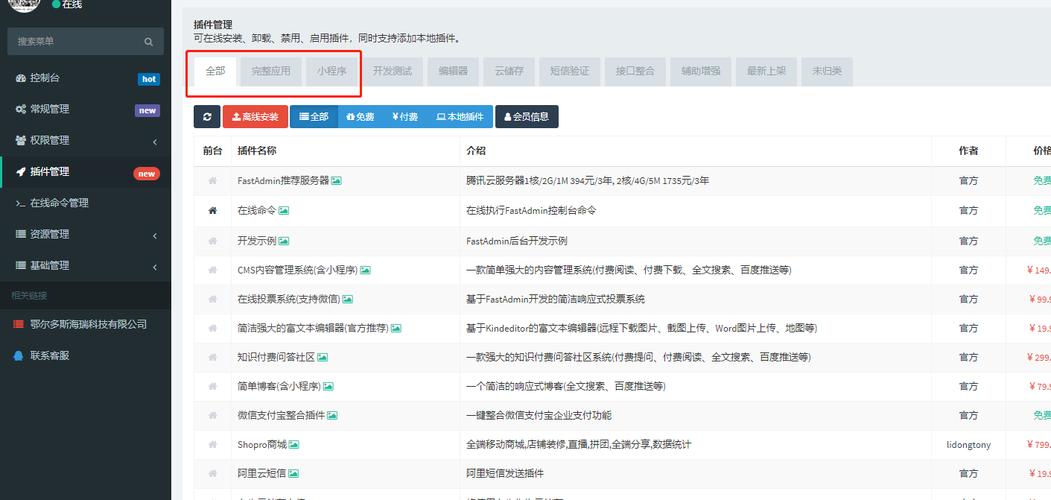Image resolution: width=1051 pixels, height=500 pixels.
Task: Open preview image icon for 开发示例
Action: [284, 241]
